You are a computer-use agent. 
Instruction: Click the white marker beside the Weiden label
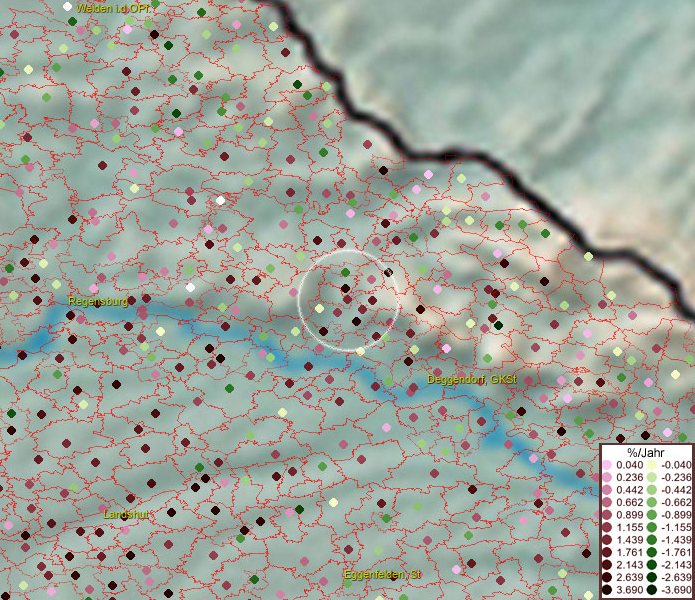[67, 7]
